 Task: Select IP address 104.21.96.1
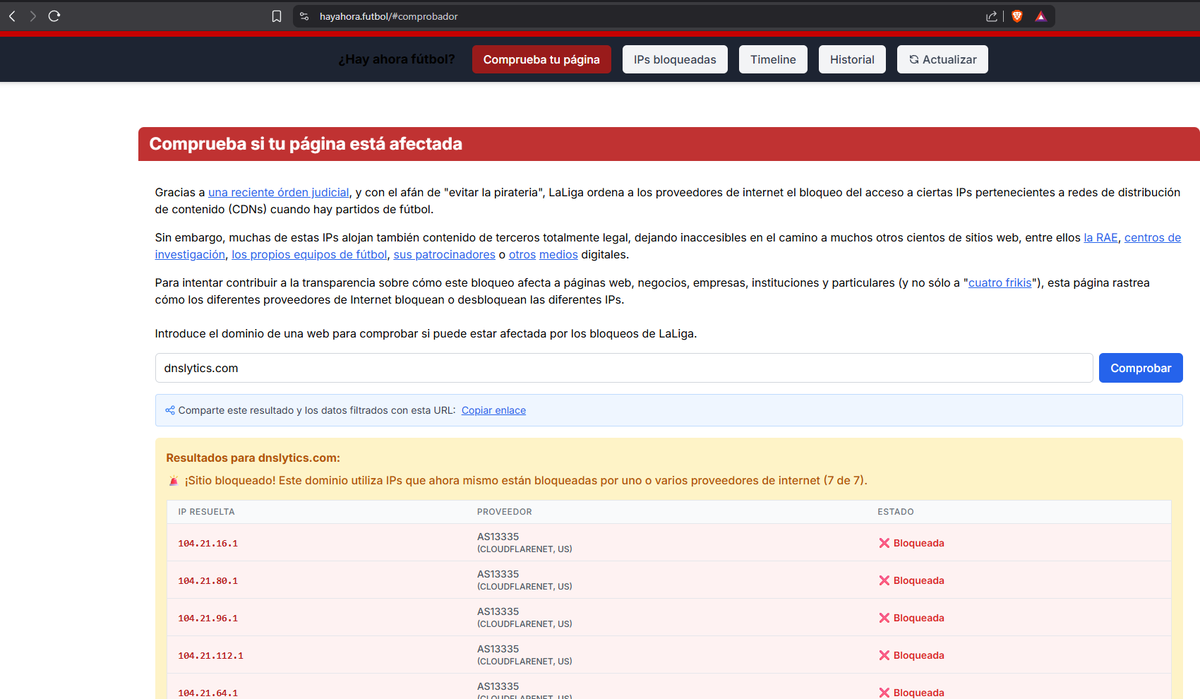208,619
